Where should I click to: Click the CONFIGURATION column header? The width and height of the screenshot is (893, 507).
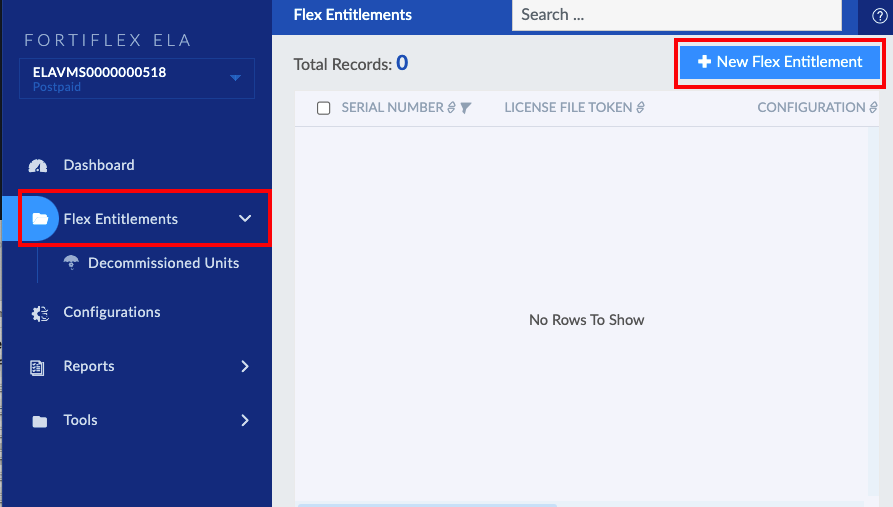tap(811, 108)
